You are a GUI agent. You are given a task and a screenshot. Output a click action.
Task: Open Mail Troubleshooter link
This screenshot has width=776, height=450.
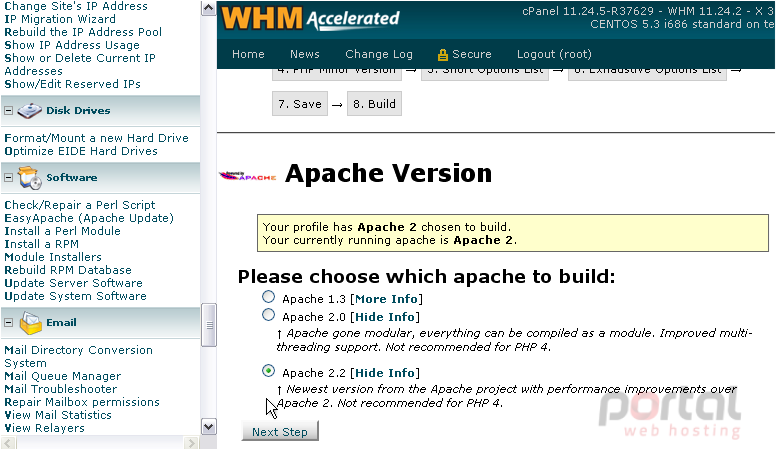click(61, 389)
